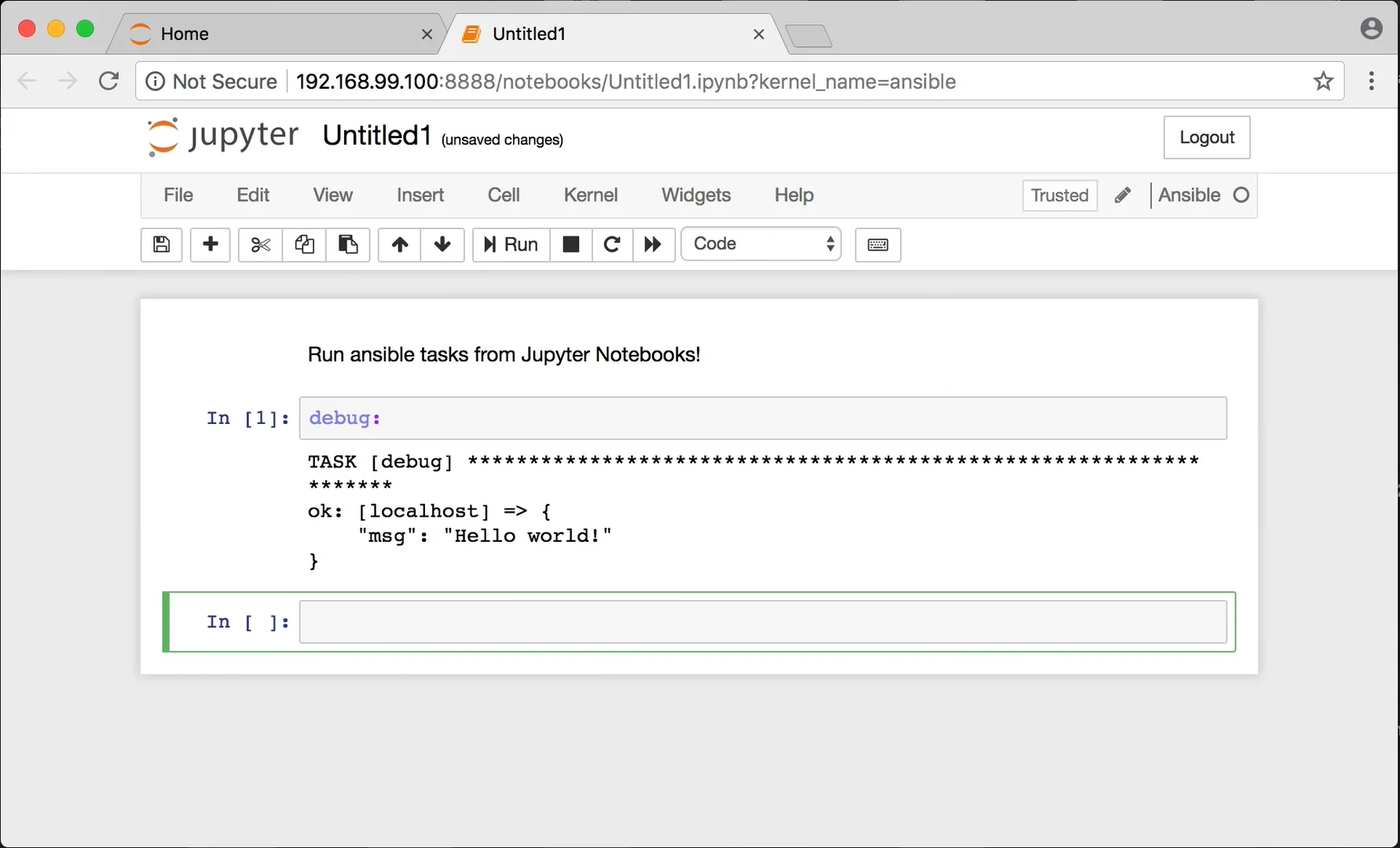The height and width of the screenshot is (848, 1400).
Task: Copy selected cells using the copy icon
Action: (304, 244)
